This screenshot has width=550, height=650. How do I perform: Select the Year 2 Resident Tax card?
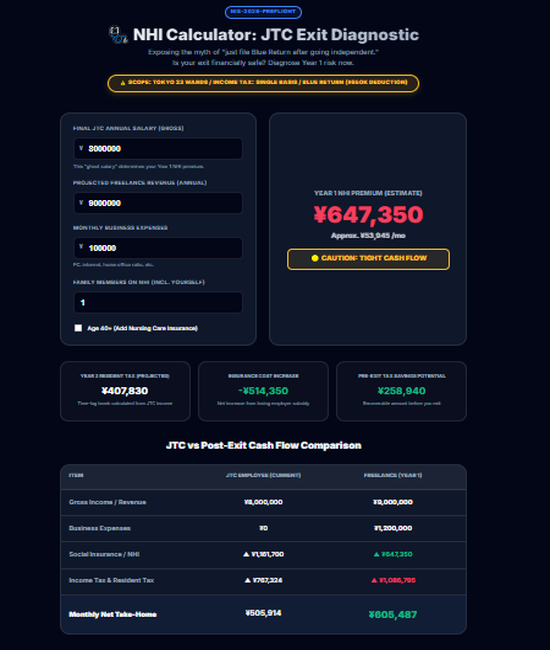point(125,391)
